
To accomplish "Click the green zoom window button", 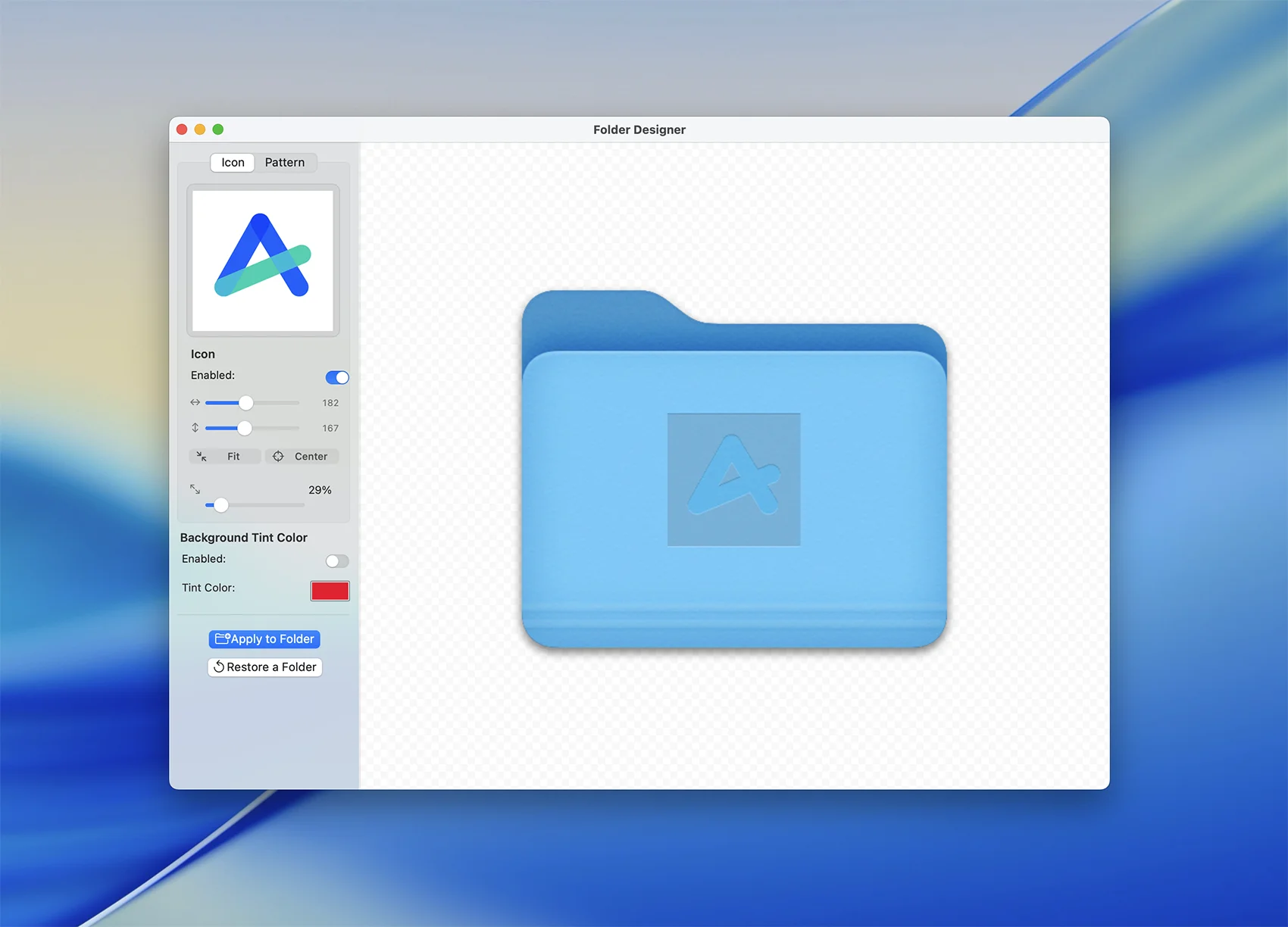I will coord(218,130).
